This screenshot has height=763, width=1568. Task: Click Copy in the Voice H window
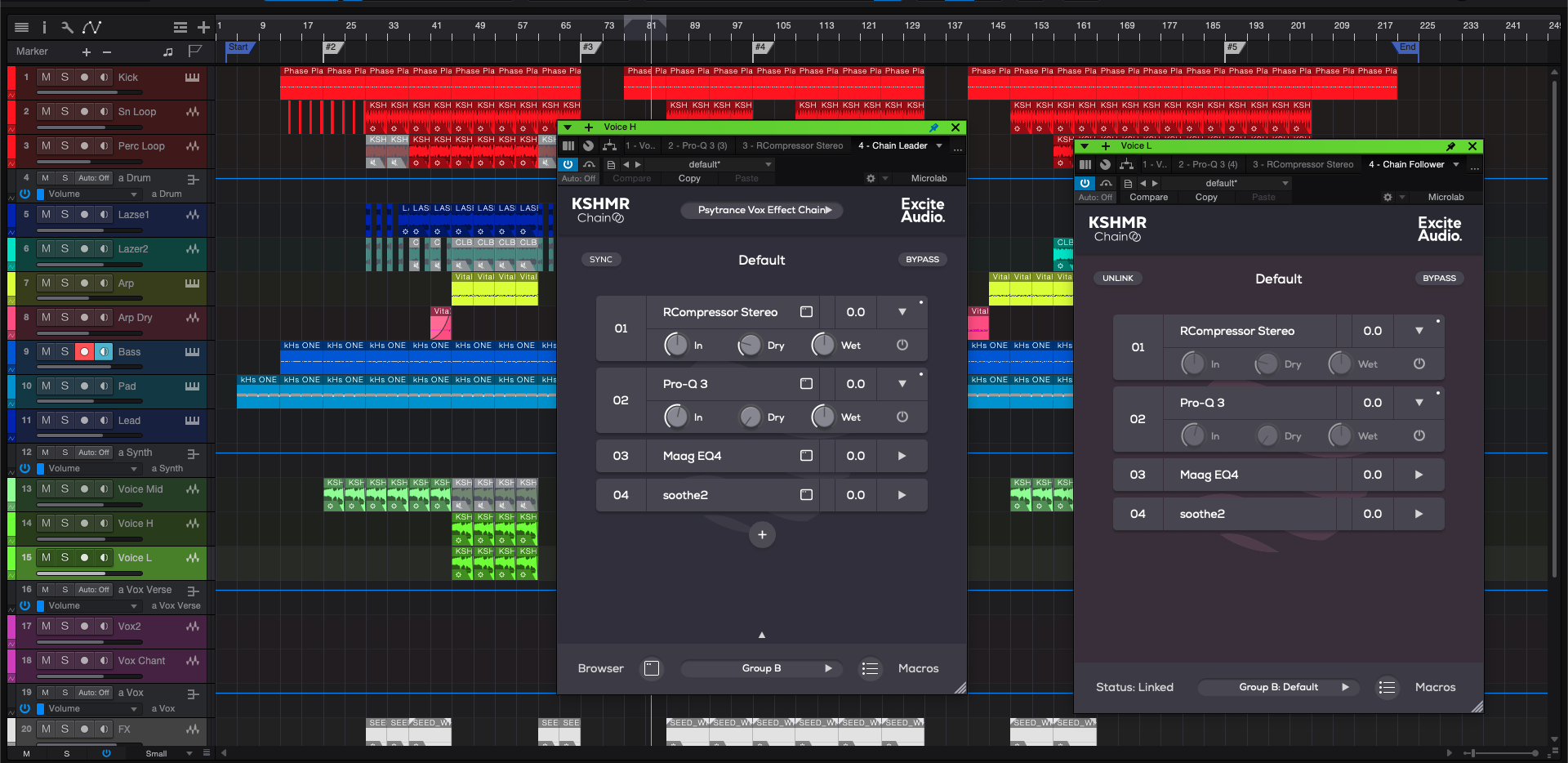click(x=689, y=179)
